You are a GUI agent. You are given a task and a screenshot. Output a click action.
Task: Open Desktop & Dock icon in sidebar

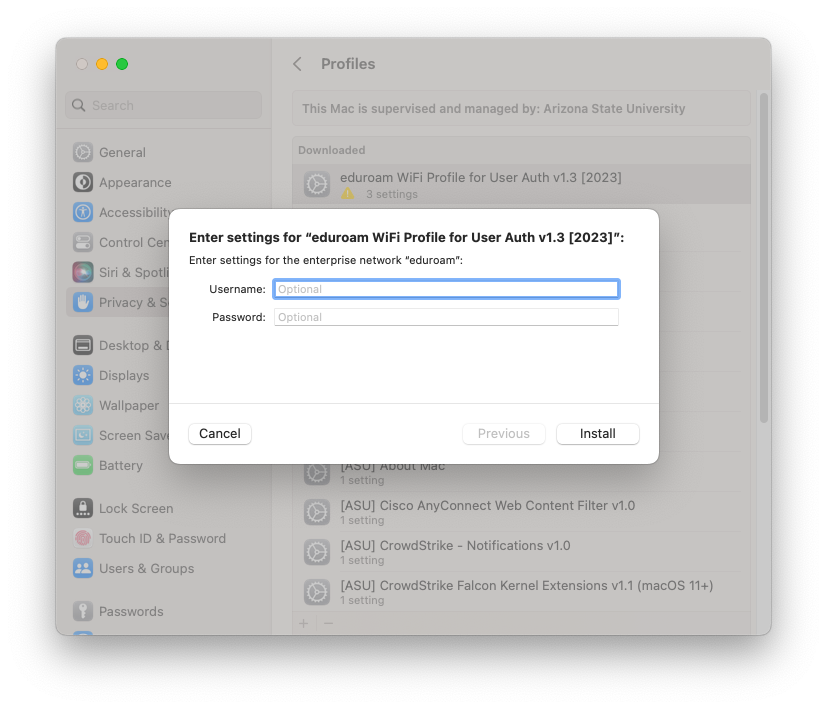83,346
